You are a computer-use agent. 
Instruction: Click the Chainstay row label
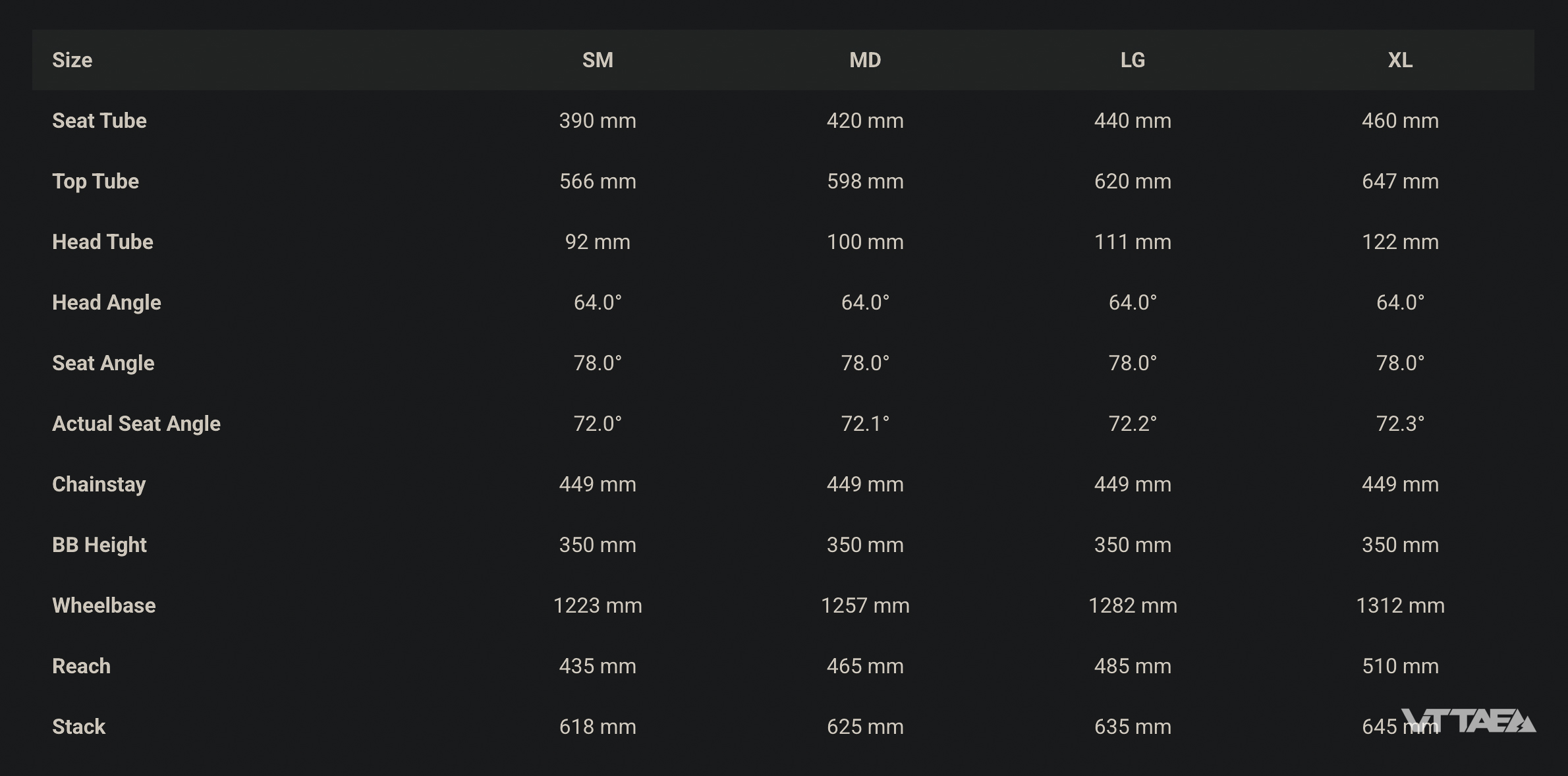click(x=99, y=484)
